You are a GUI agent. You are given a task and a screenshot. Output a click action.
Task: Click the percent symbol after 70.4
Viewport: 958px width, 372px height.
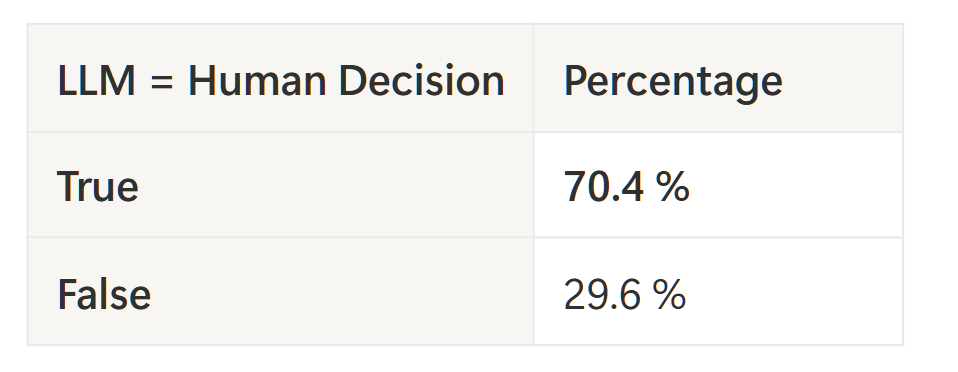click(673, 186)
